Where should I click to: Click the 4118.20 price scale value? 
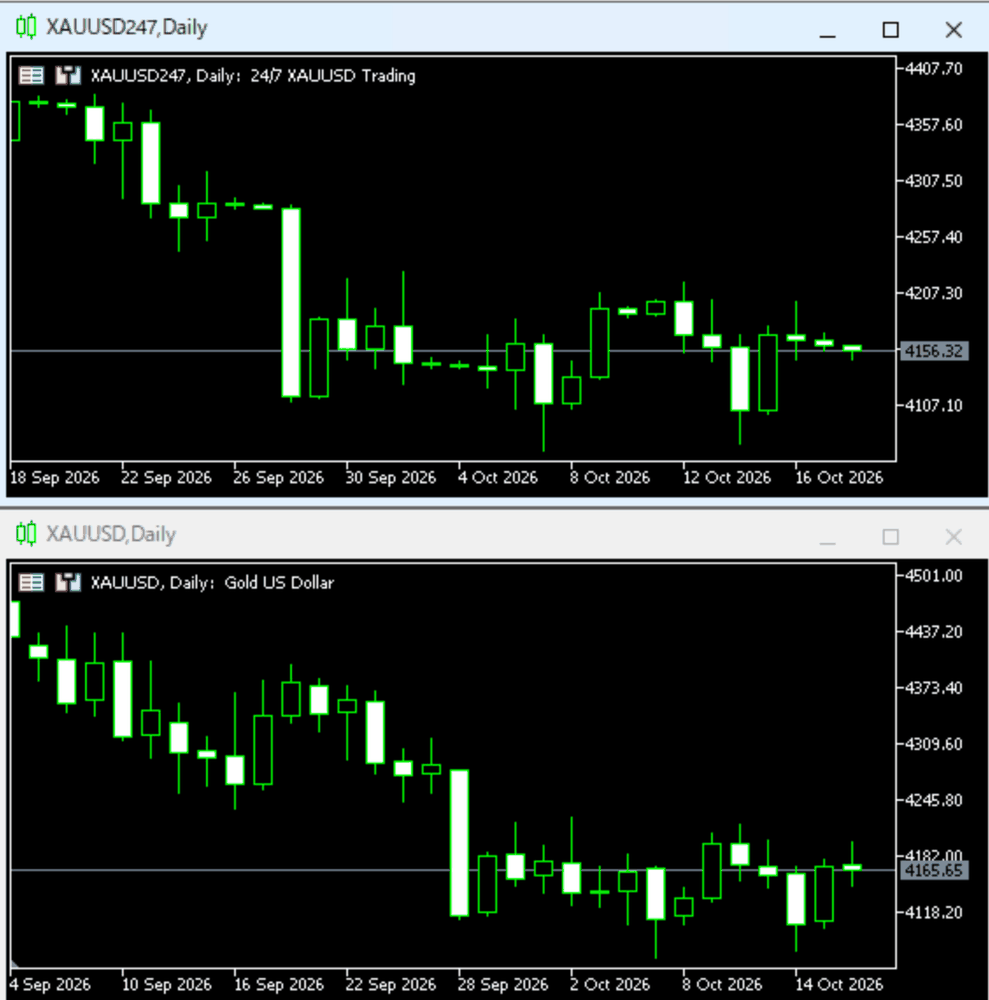tap(934, 913)
